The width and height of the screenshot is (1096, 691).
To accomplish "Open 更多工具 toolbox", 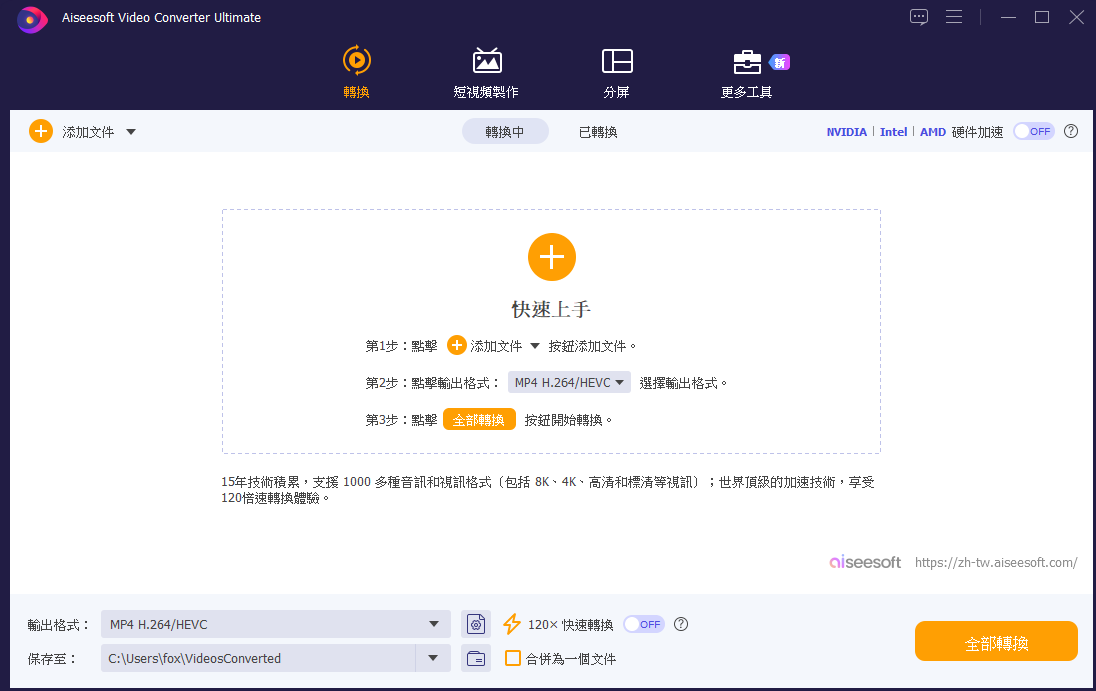I will 747,72.
